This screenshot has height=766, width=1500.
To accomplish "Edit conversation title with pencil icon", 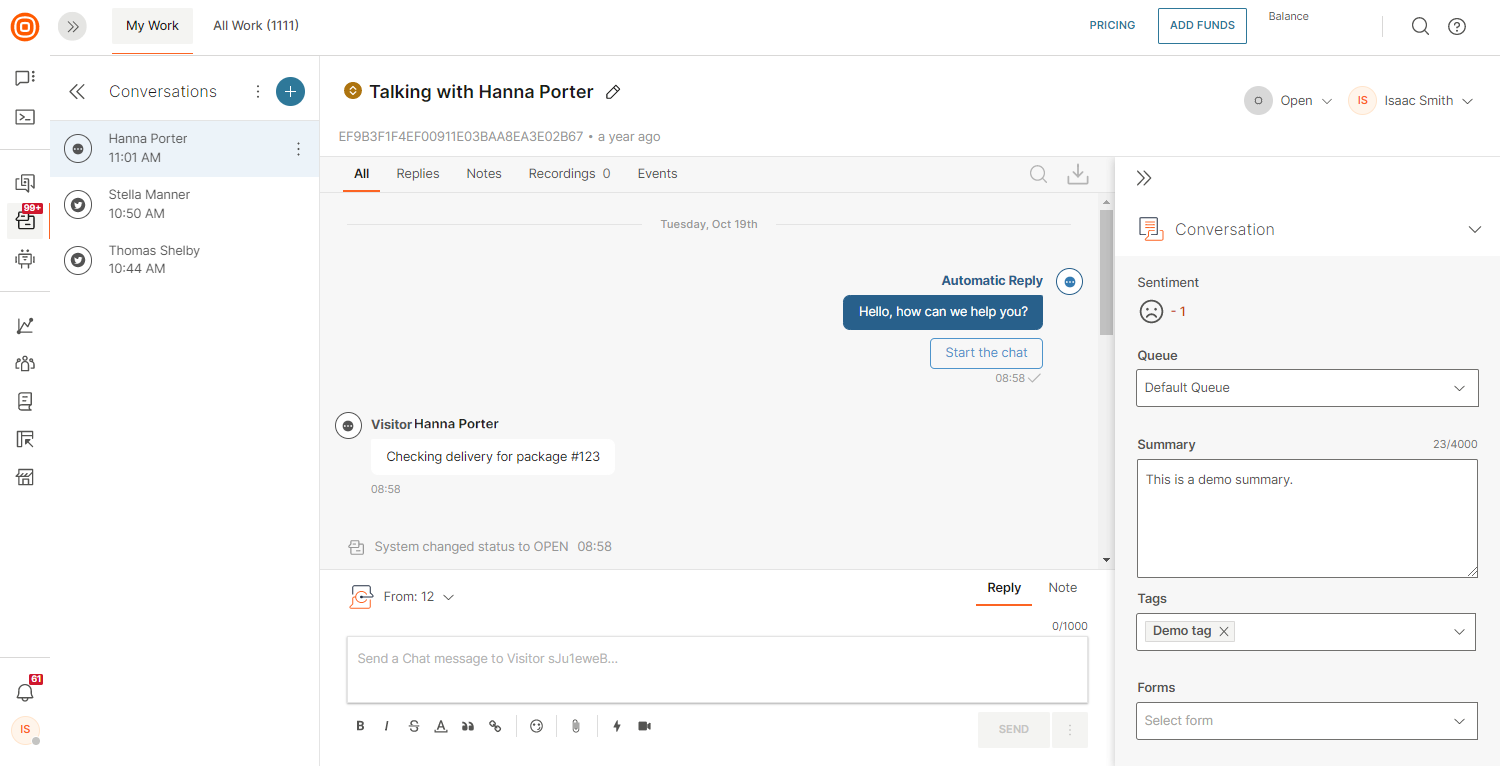I will tap(614, 92).
